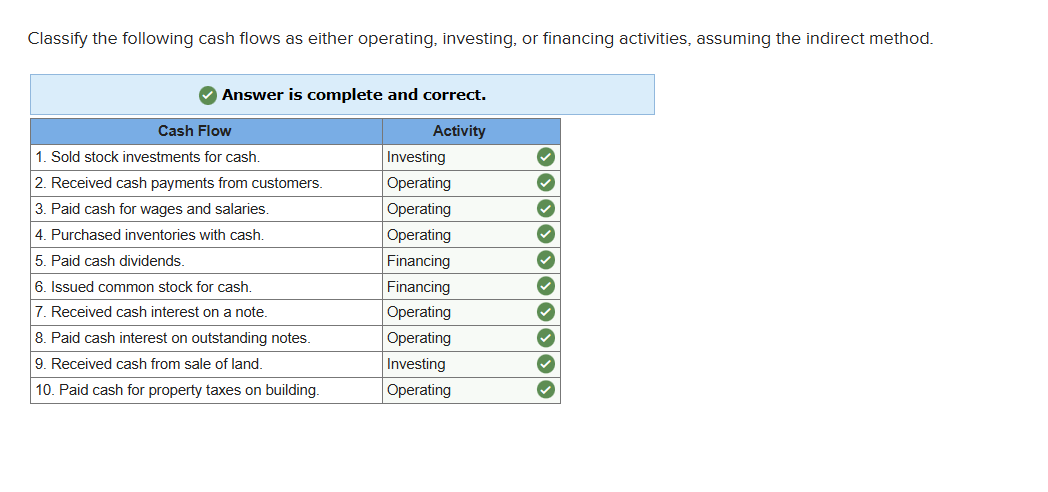Click checkmark for 'Received cash interest on a note'
Viewport: 1048px width, 492px height.
coord(545,312)
